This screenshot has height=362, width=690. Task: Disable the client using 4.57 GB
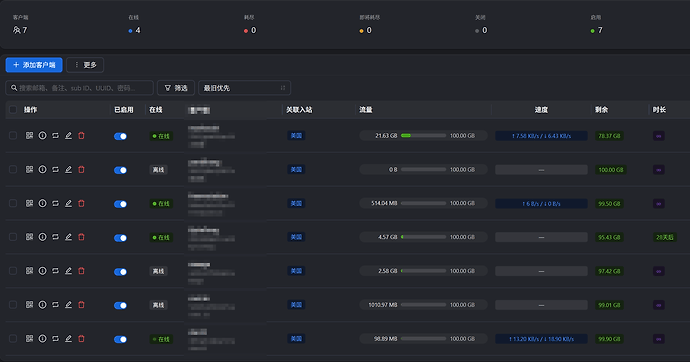[120, 238]
